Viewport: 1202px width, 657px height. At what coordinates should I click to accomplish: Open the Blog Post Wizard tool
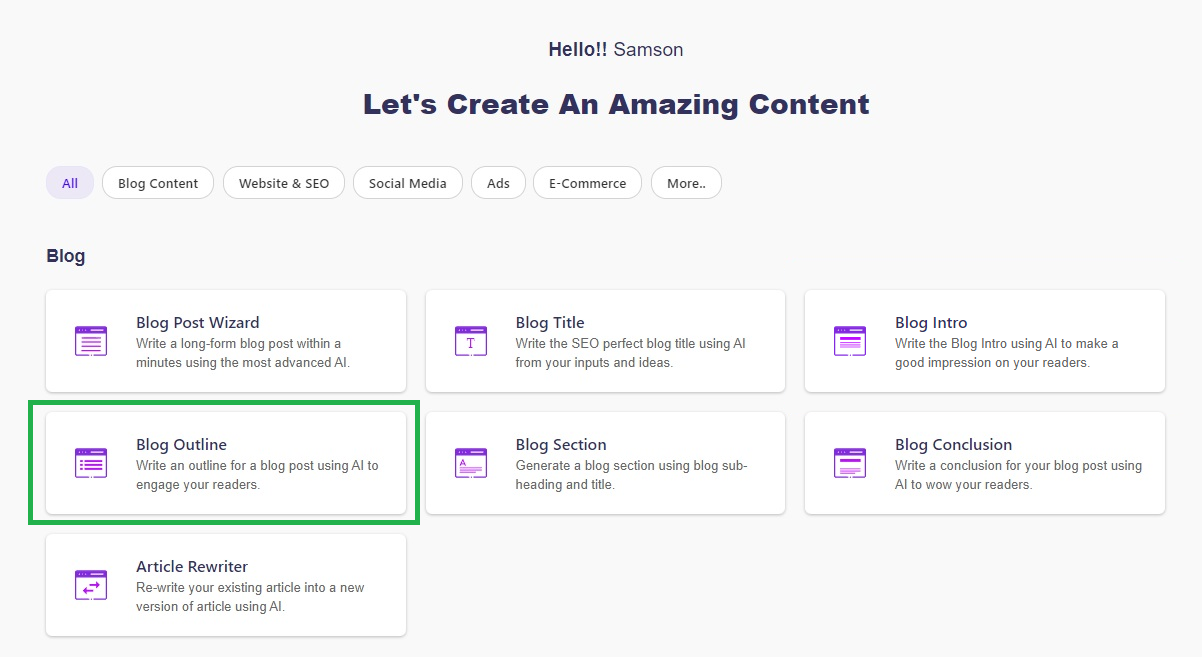[225, 340]
